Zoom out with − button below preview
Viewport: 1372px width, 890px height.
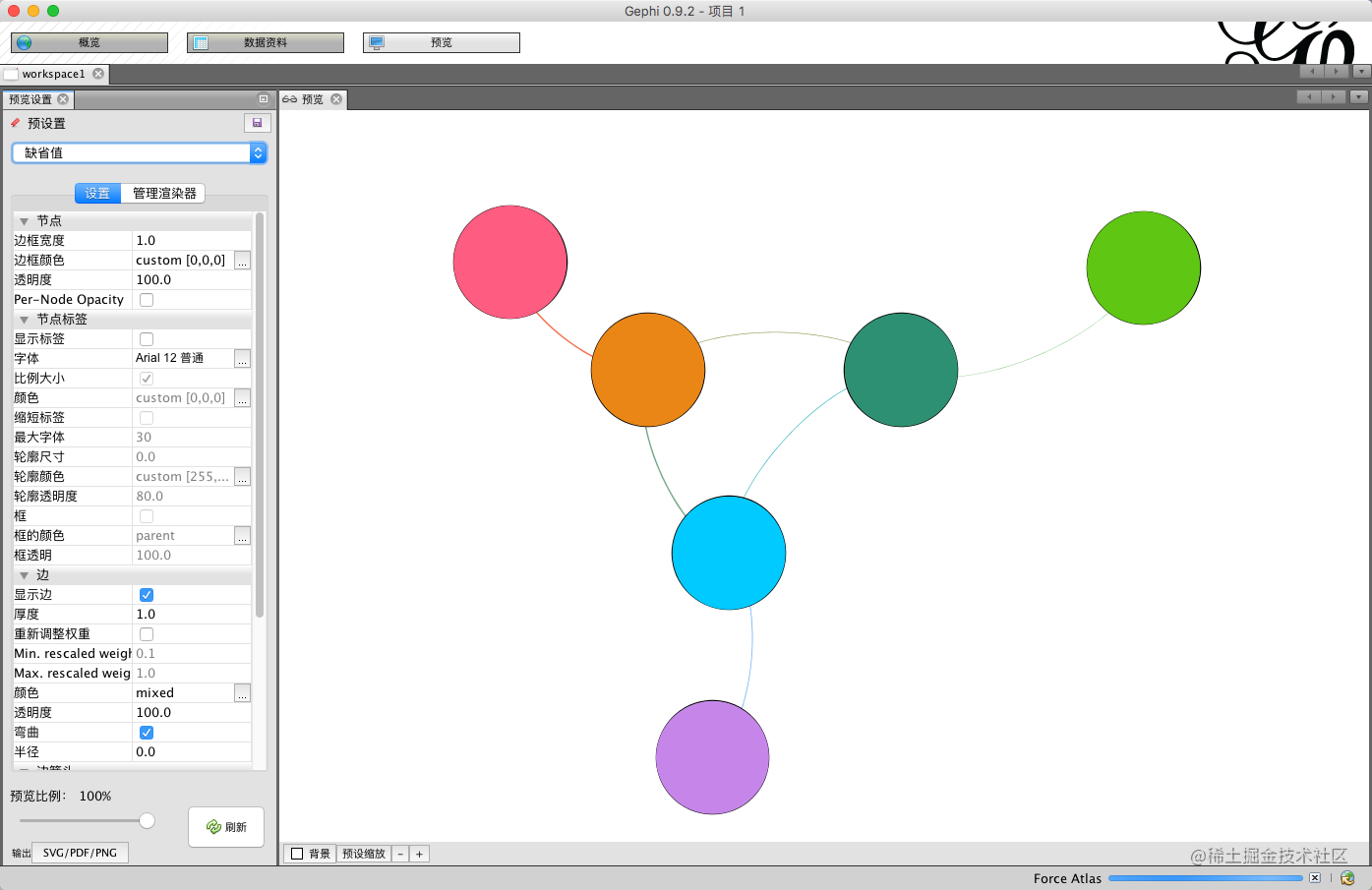click(x=400, y=854)
